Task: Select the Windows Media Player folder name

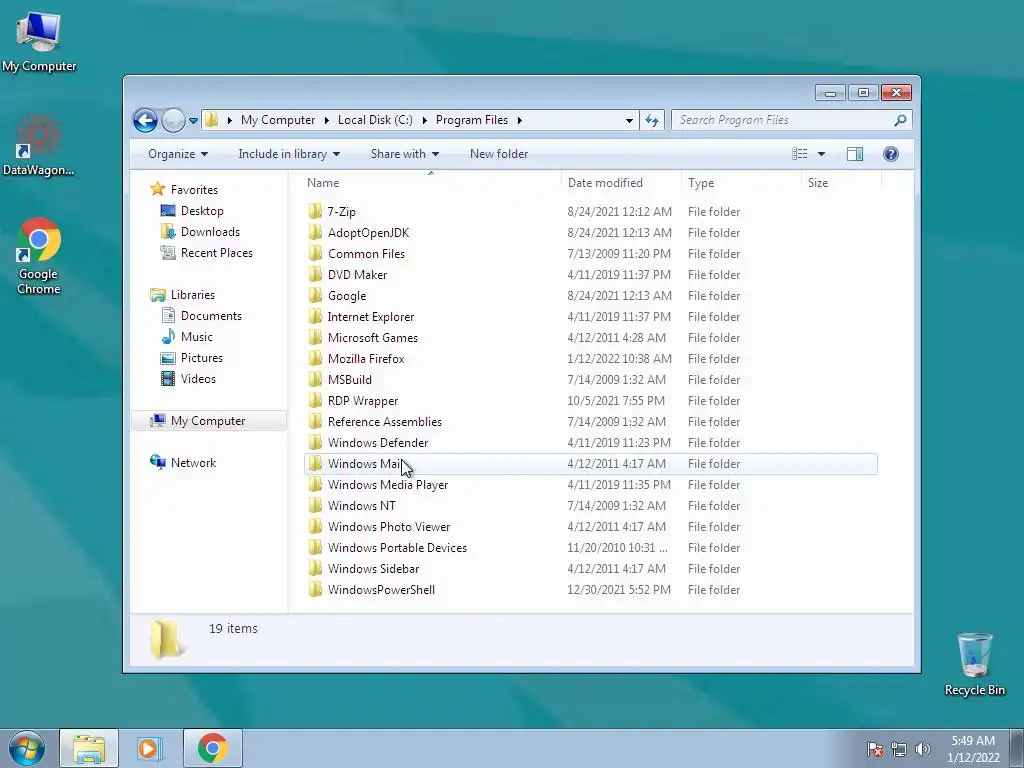Action: (x=388, y=485)
